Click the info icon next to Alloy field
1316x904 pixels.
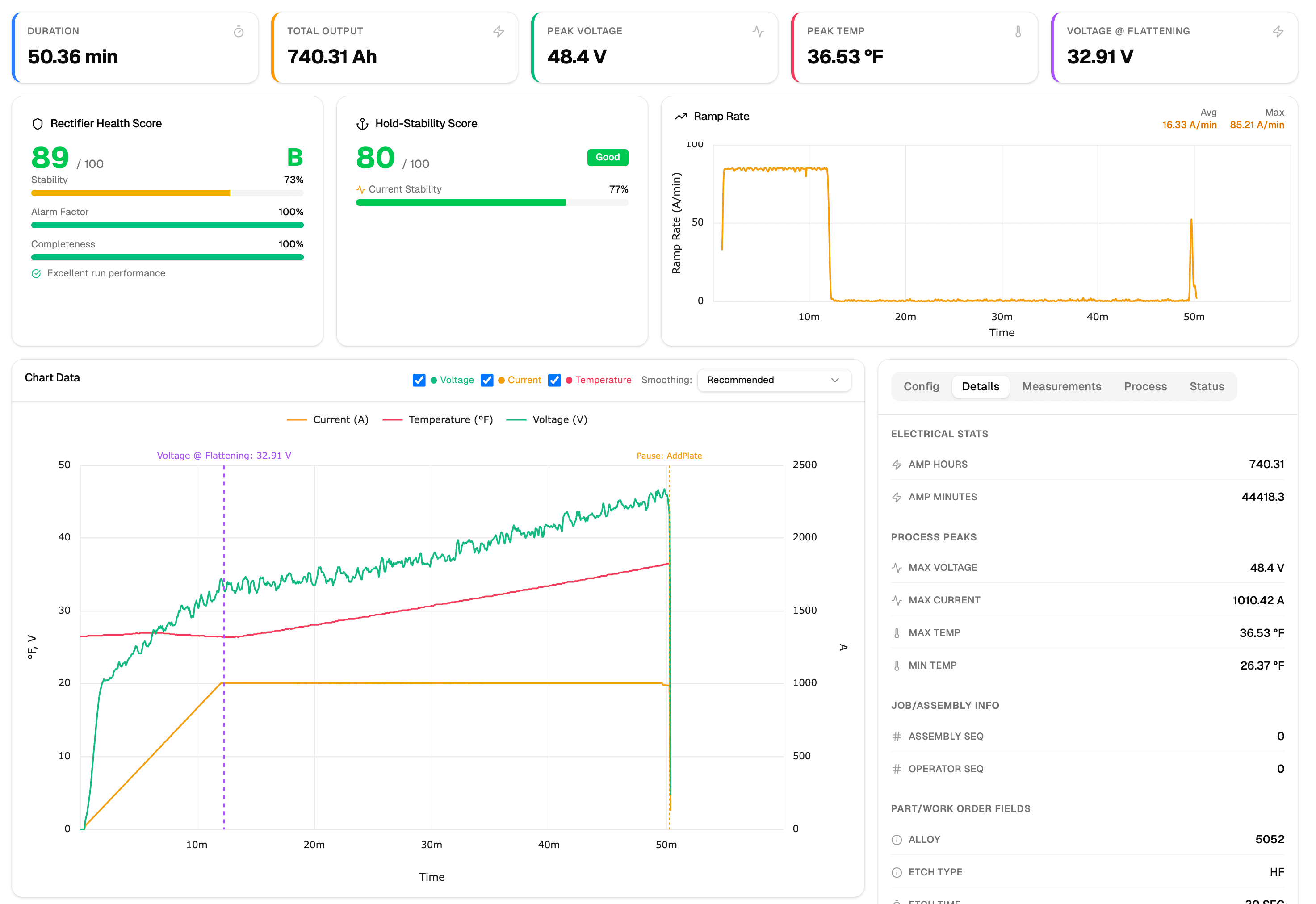(x=897, y=839)
